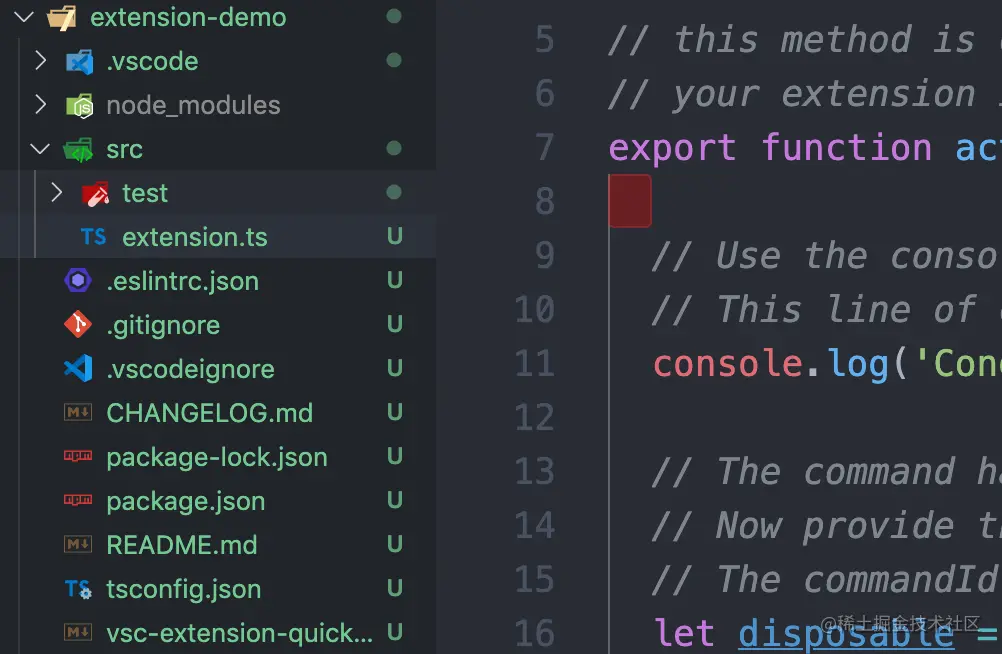Image resolution: width=1002 pixels, height=654 pixels.
Task: Click the VS Code icon beside .vscodeignore
Action: (x=78, y=369)
